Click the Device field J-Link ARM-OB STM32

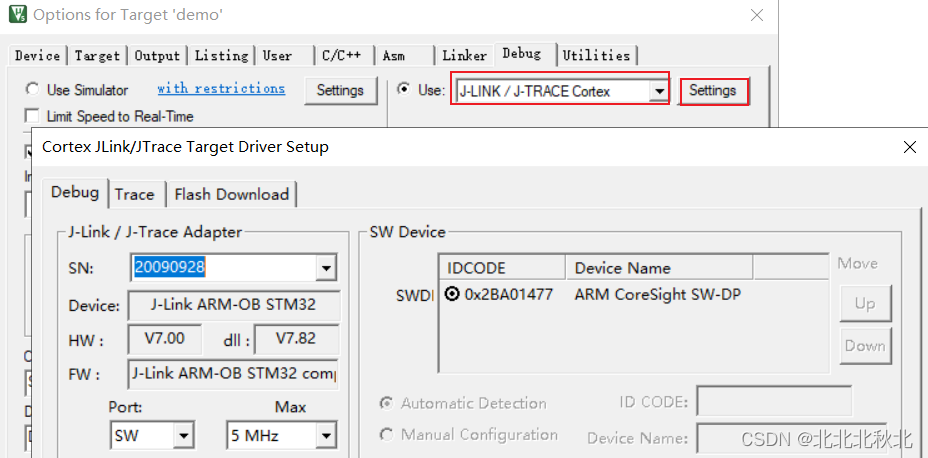[x=233, y=305]
